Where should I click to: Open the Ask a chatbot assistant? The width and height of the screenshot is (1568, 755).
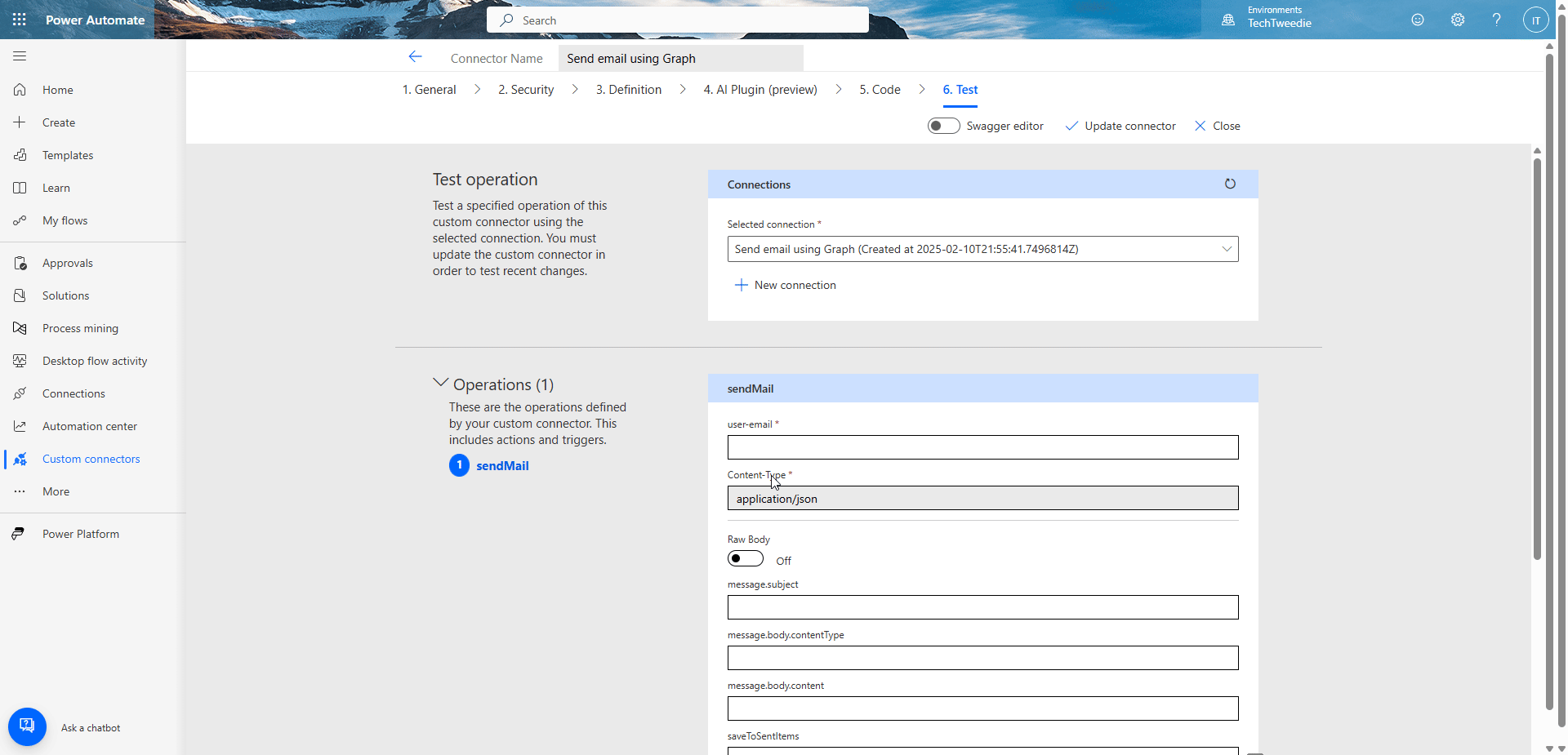[27, 726]
